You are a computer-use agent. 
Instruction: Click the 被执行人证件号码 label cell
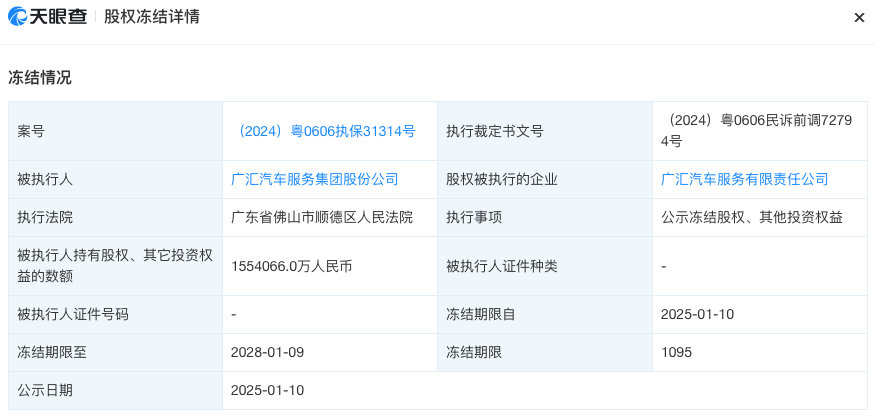coord(116,314)
